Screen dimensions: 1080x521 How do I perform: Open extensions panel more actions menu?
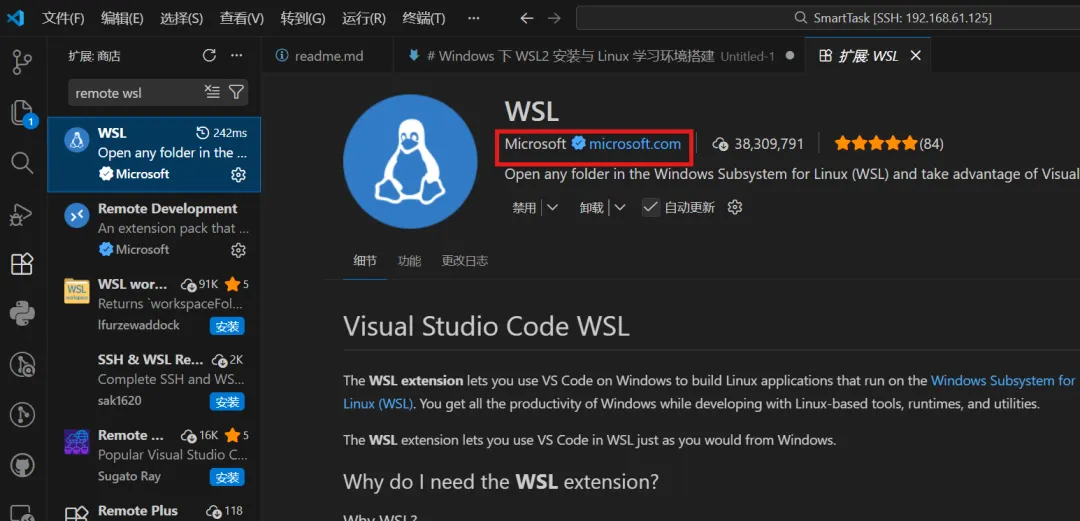(x=236, y=56)
